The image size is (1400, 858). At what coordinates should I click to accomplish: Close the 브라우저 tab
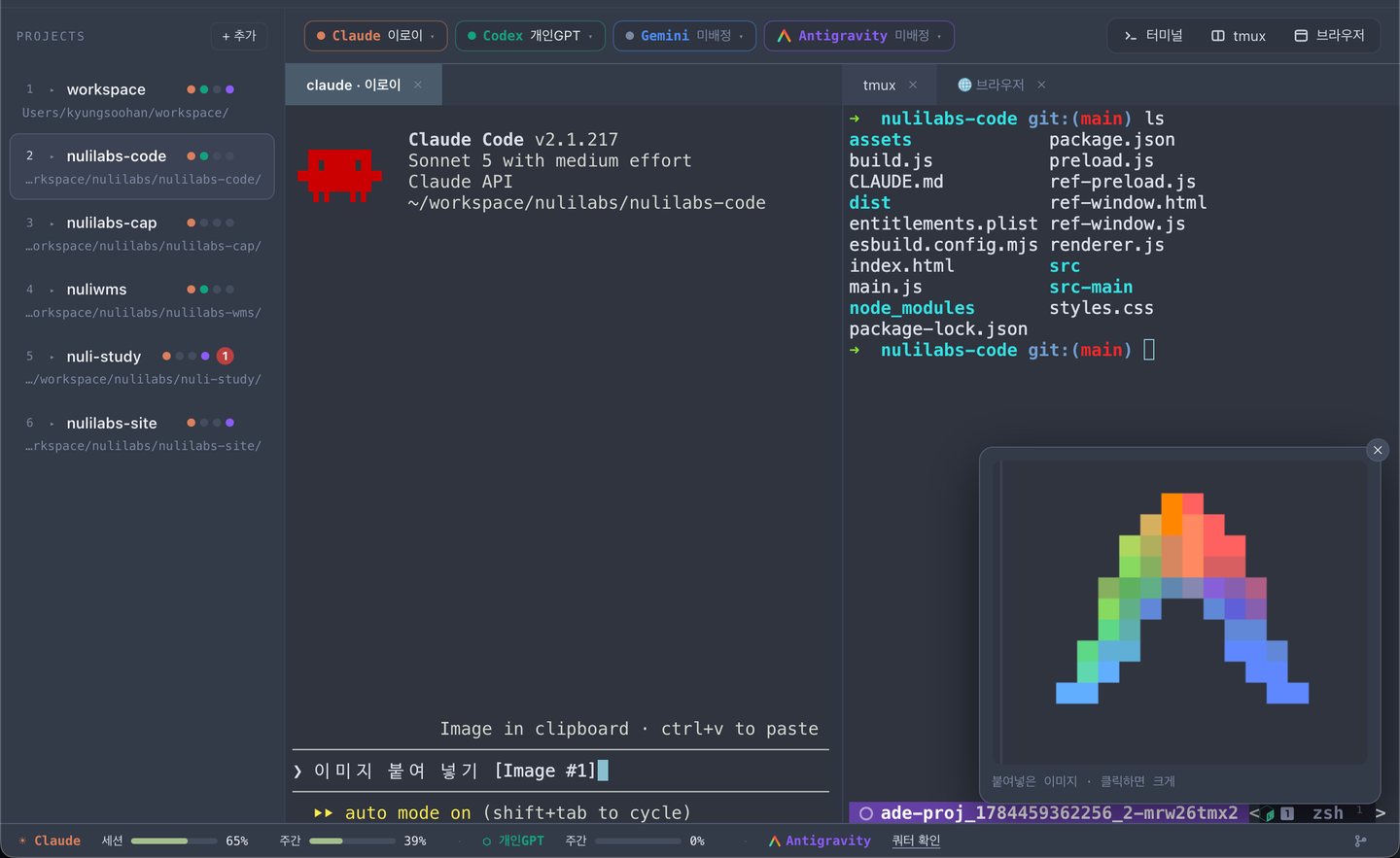click(1041, 86)
